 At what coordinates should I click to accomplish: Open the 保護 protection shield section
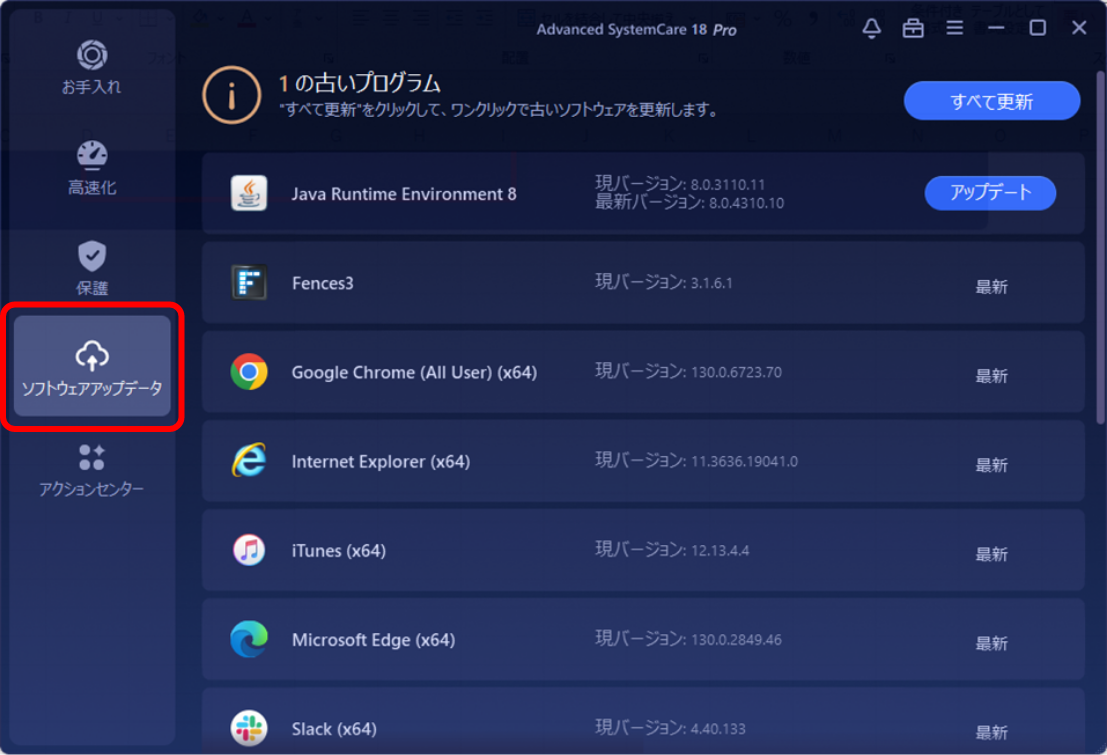coord(92,268)
